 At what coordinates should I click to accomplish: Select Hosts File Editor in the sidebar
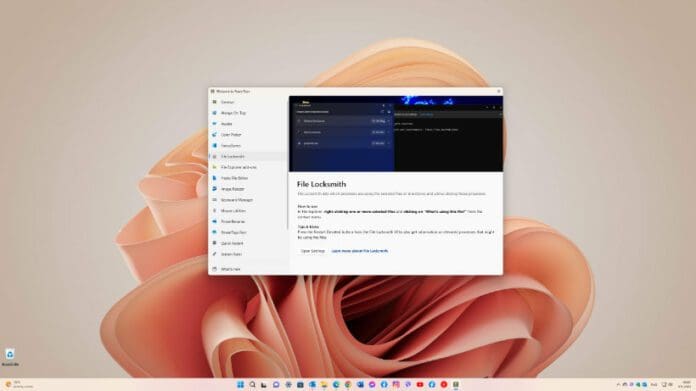(247, 178)
